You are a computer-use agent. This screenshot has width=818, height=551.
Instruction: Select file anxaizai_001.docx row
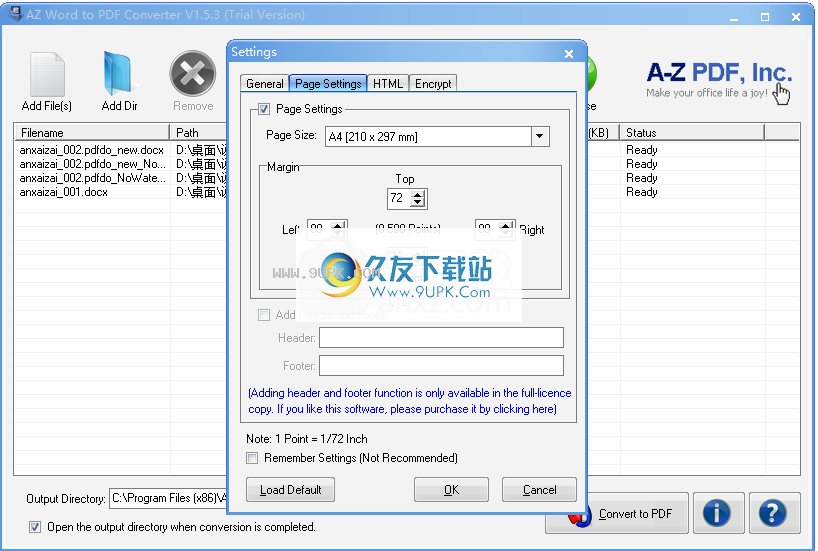pyautogui.click(x=64, y=192)
